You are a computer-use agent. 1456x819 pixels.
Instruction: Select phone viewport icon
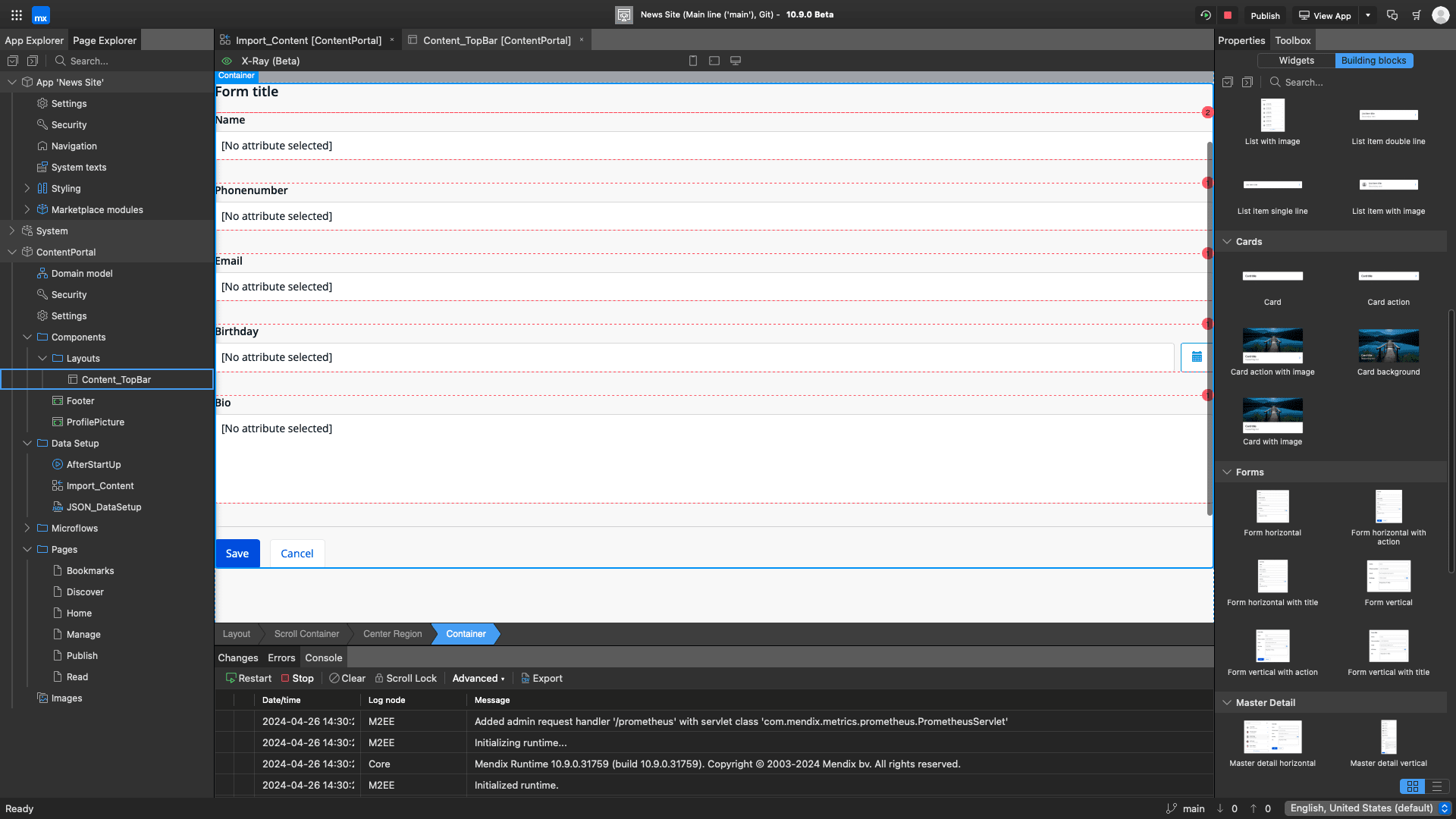point(692,61)
